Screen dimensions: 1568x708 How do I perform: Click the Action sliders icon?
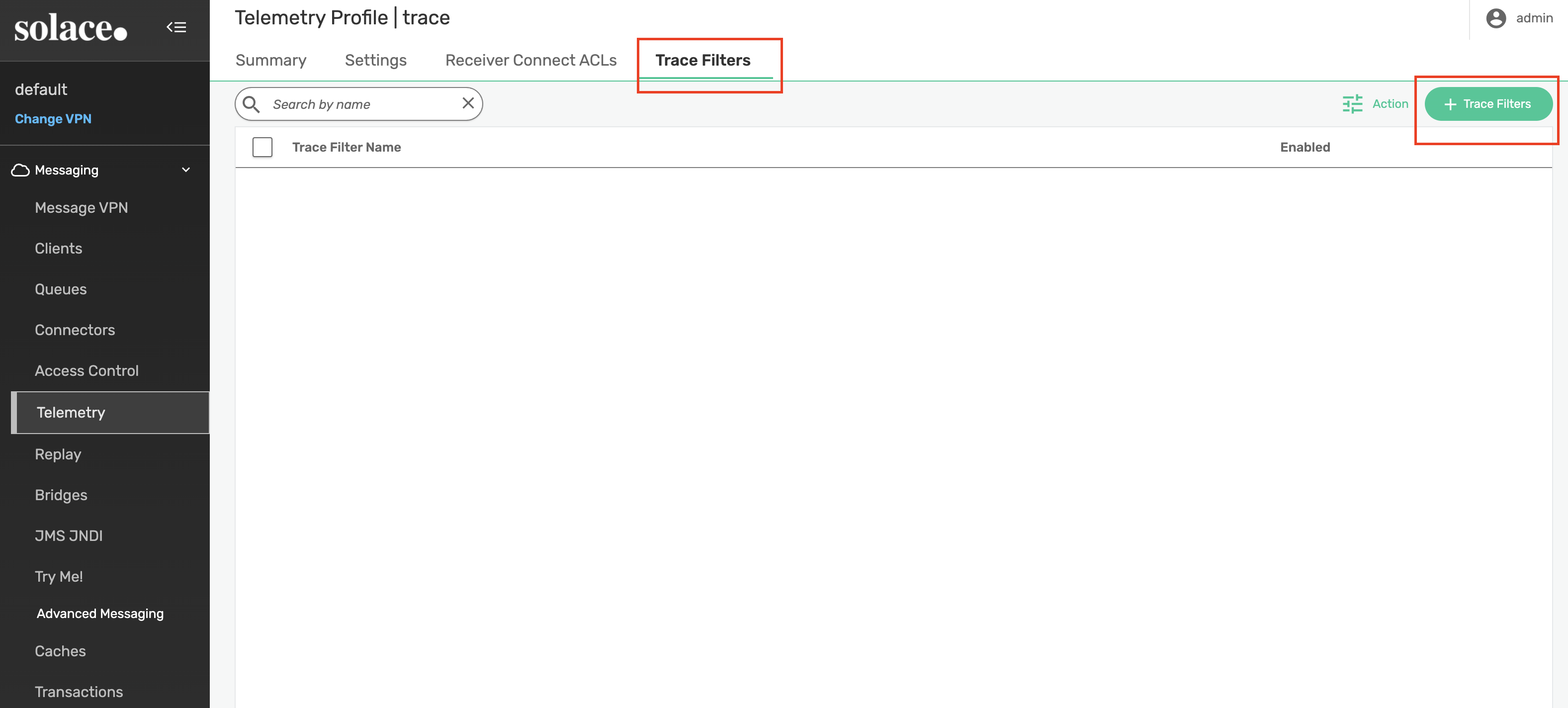(1352, 104)
